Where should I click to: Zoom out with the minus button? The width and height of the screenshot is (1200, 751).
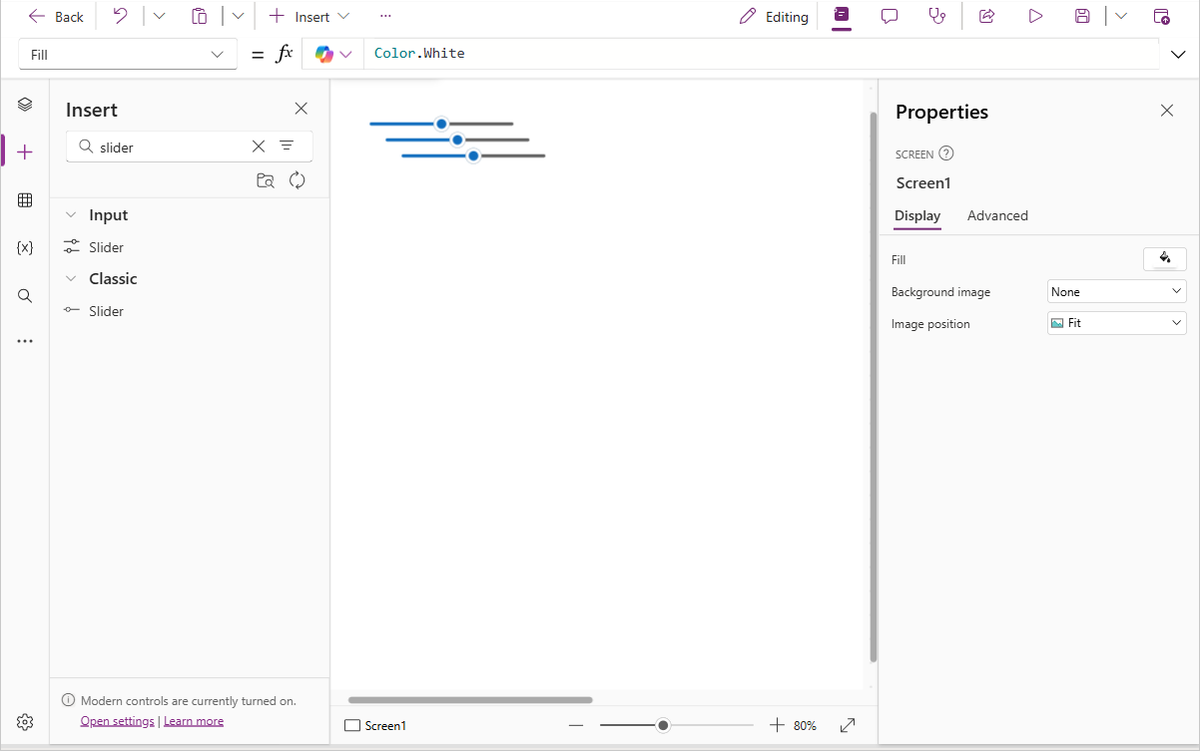point(575,726)
